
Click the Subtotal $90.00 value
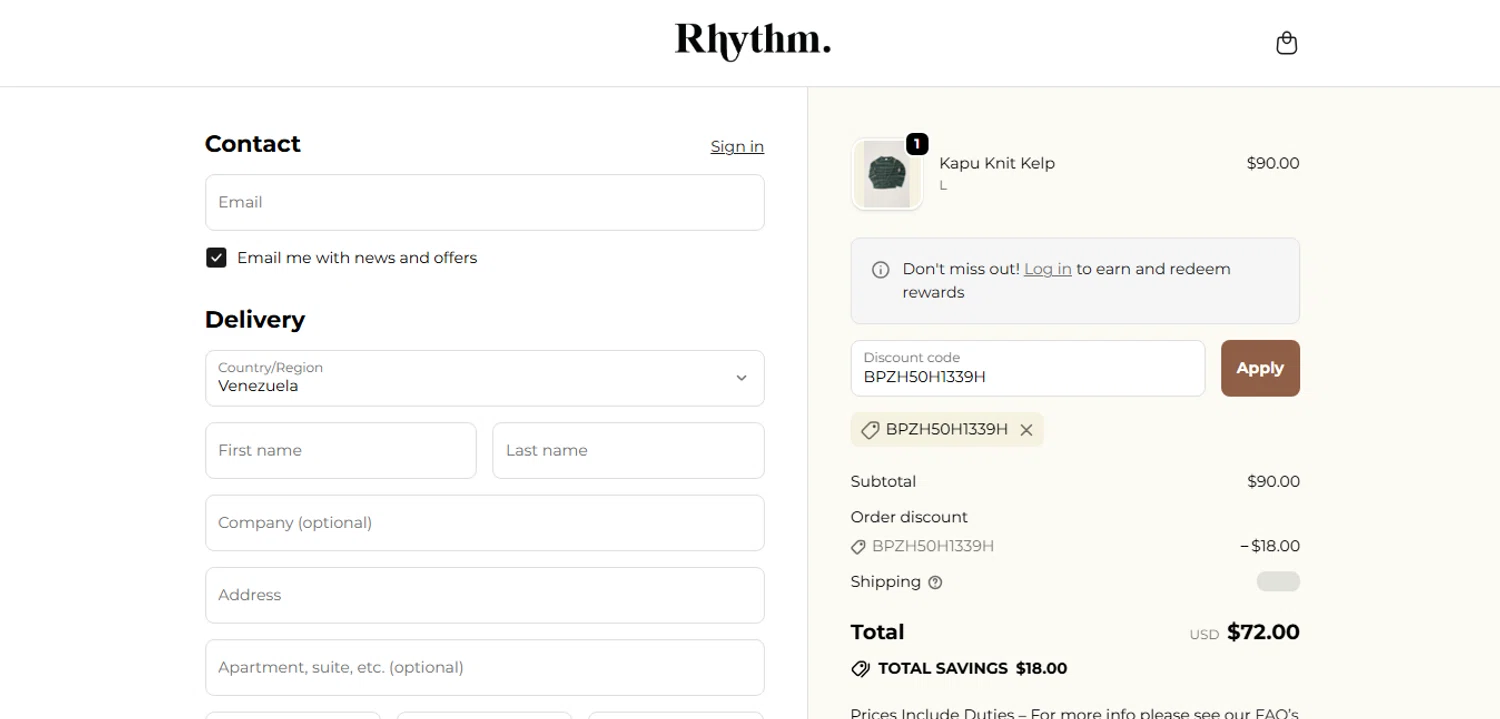pos(1273,481)
